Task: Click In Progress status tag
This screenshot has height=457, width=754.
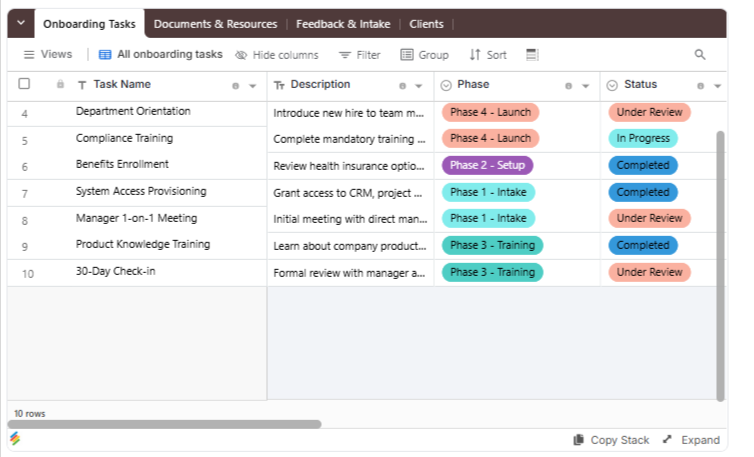Action: pos(643,138)
